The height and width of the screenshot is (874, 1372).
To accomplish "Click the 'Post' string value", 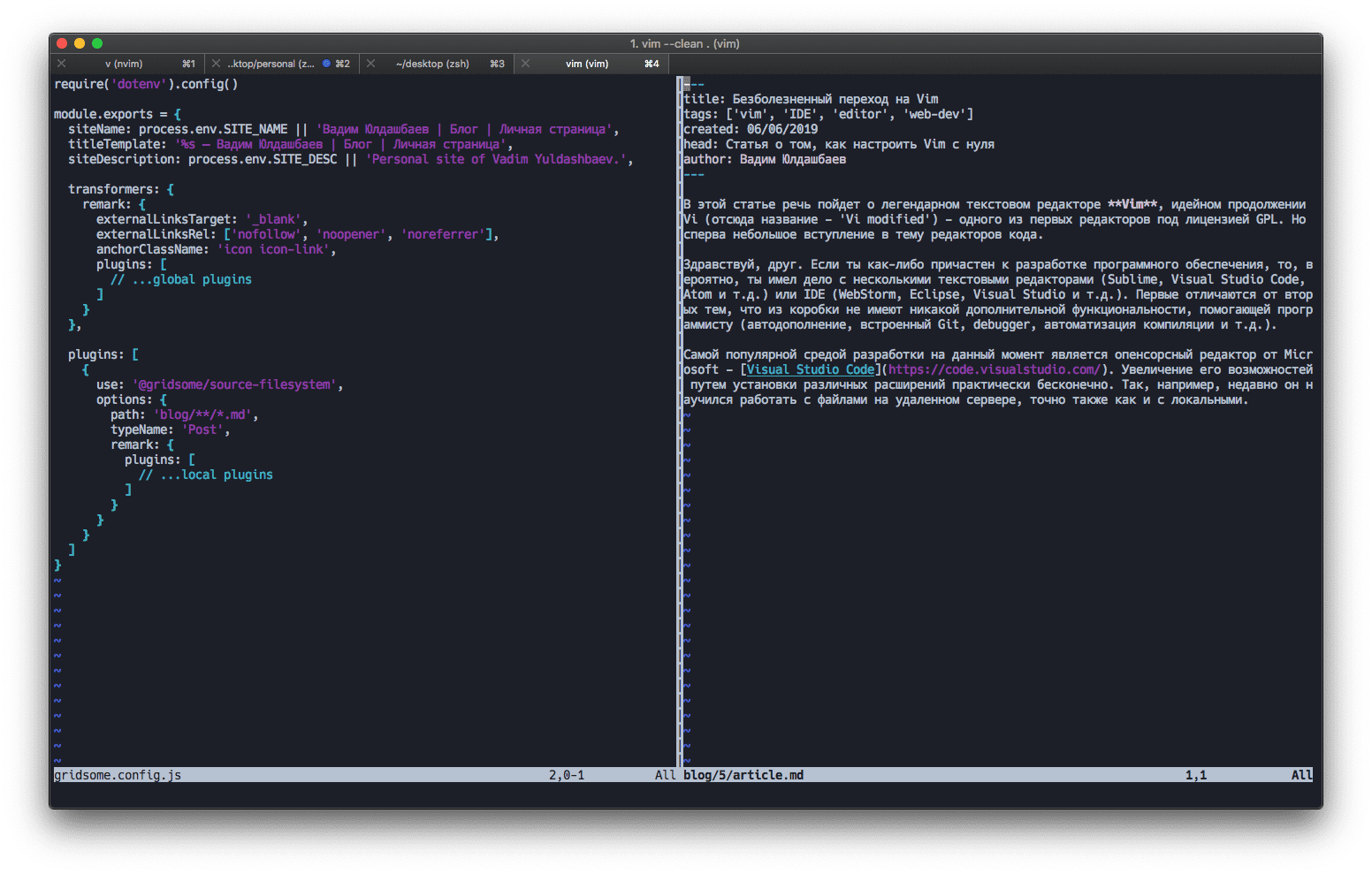I will [x=202, y=429].
